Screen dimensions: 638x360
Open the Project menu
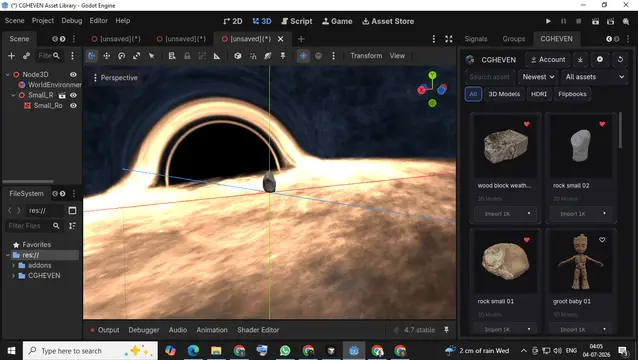tap(43, 20)
